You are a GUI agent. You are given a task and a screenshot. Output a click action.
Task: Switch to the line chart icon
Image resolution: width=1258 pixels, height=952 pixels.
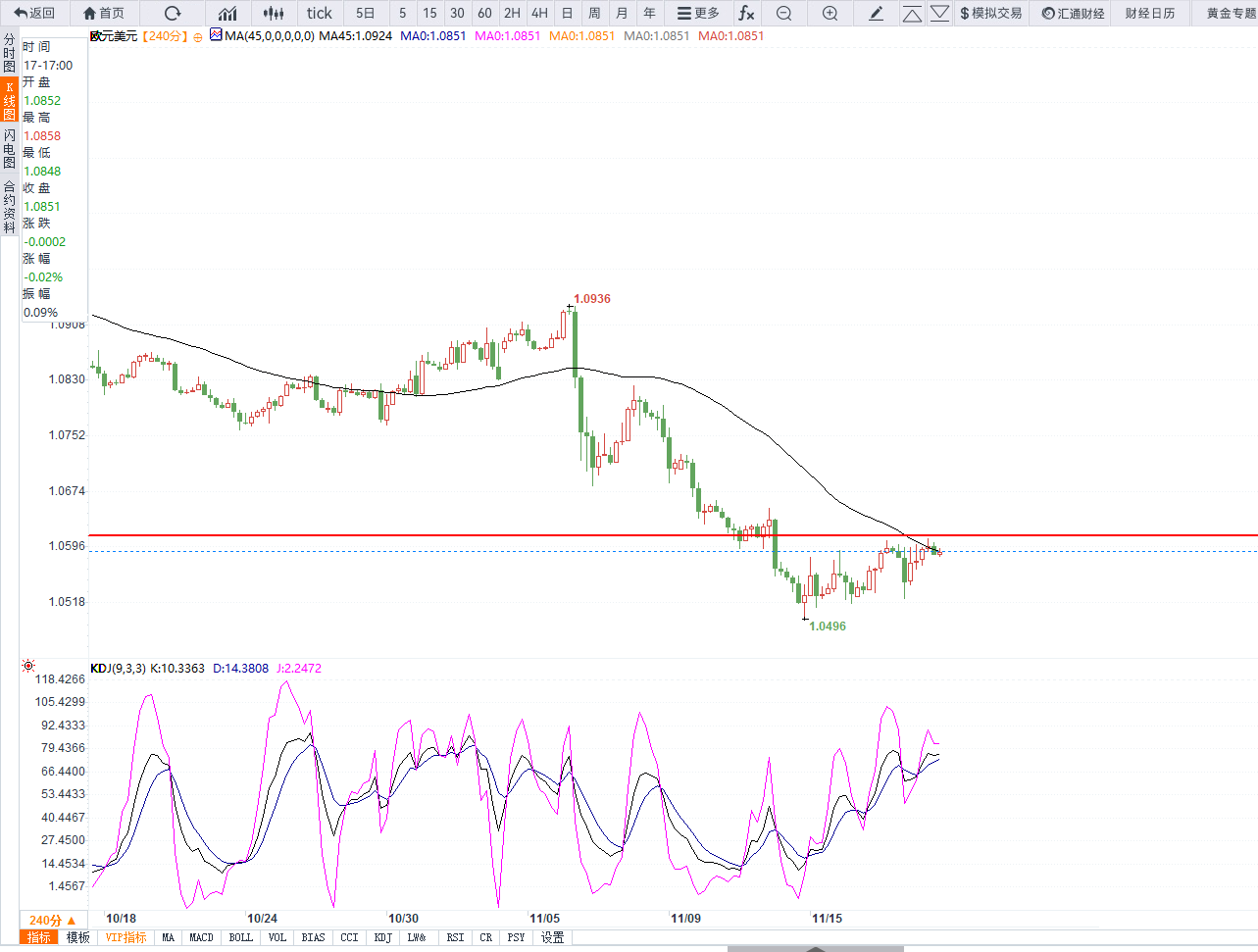(x=227, y=13)
